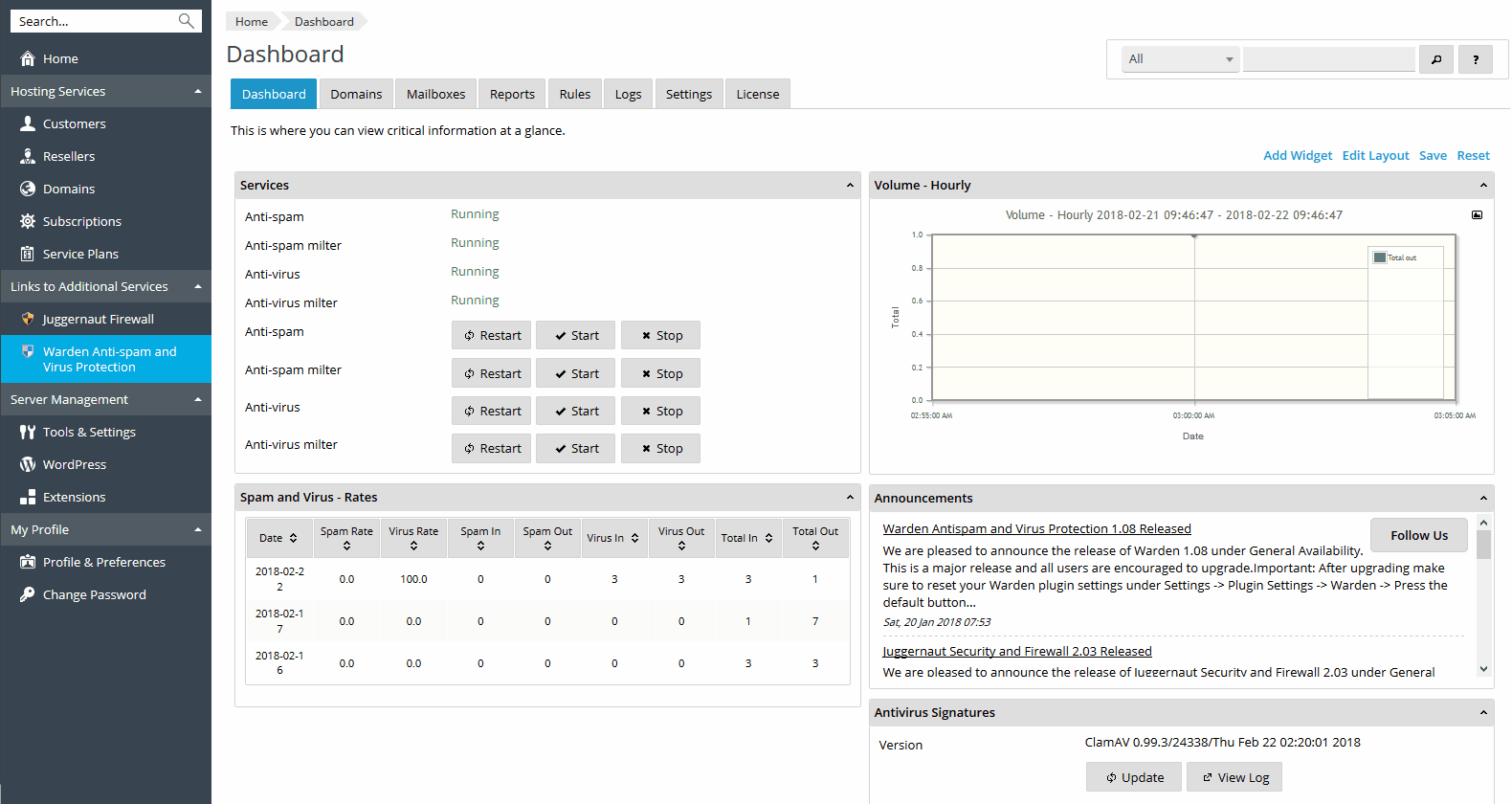Open the All filter dropdown
The image size is (1512, 804).
1181,59
